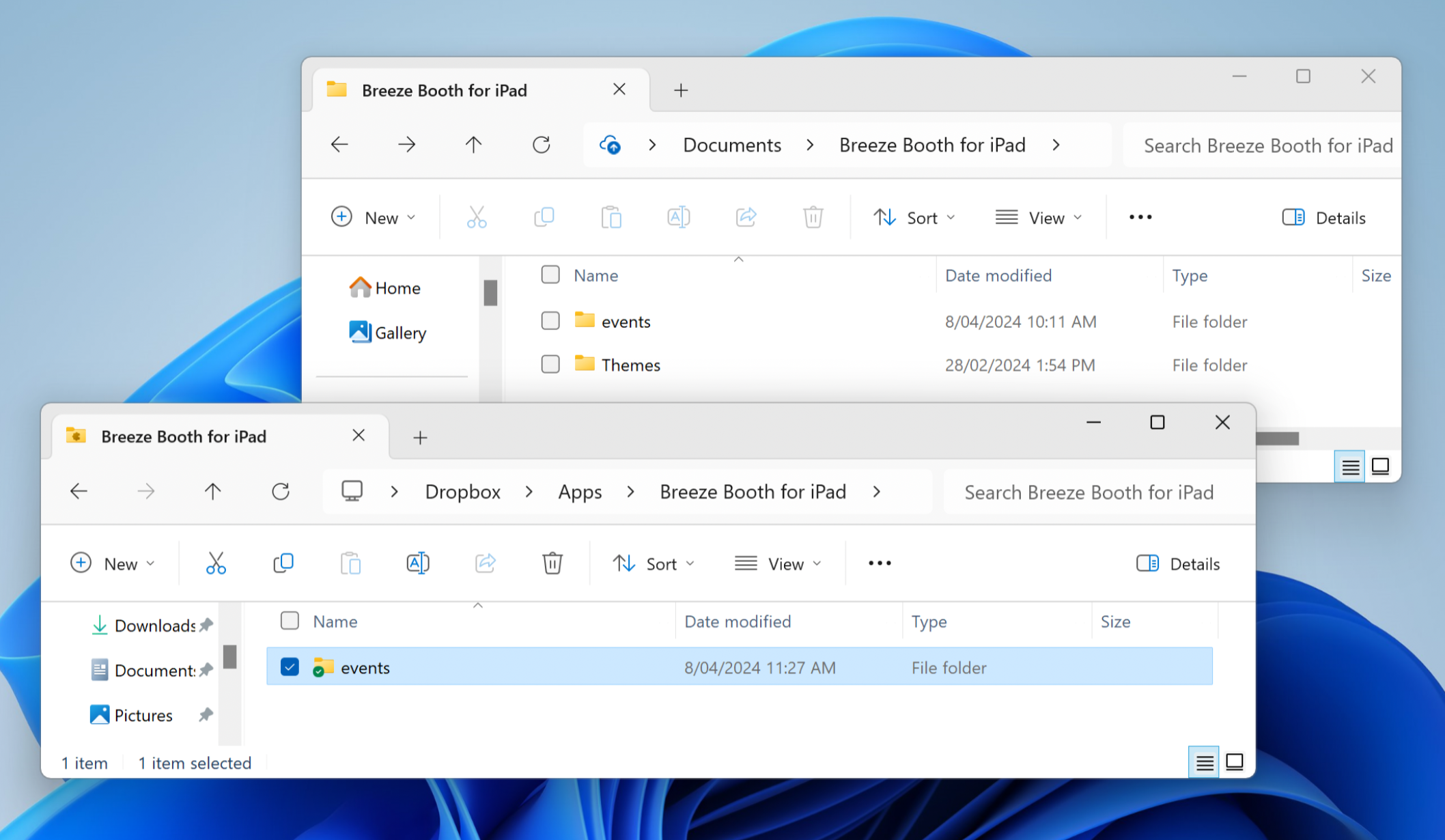This screenshot has width=1445, height=840.
Task: Open the View dropdown in the Documents window
Action: pyautogui.click(x=1039, y=218)
